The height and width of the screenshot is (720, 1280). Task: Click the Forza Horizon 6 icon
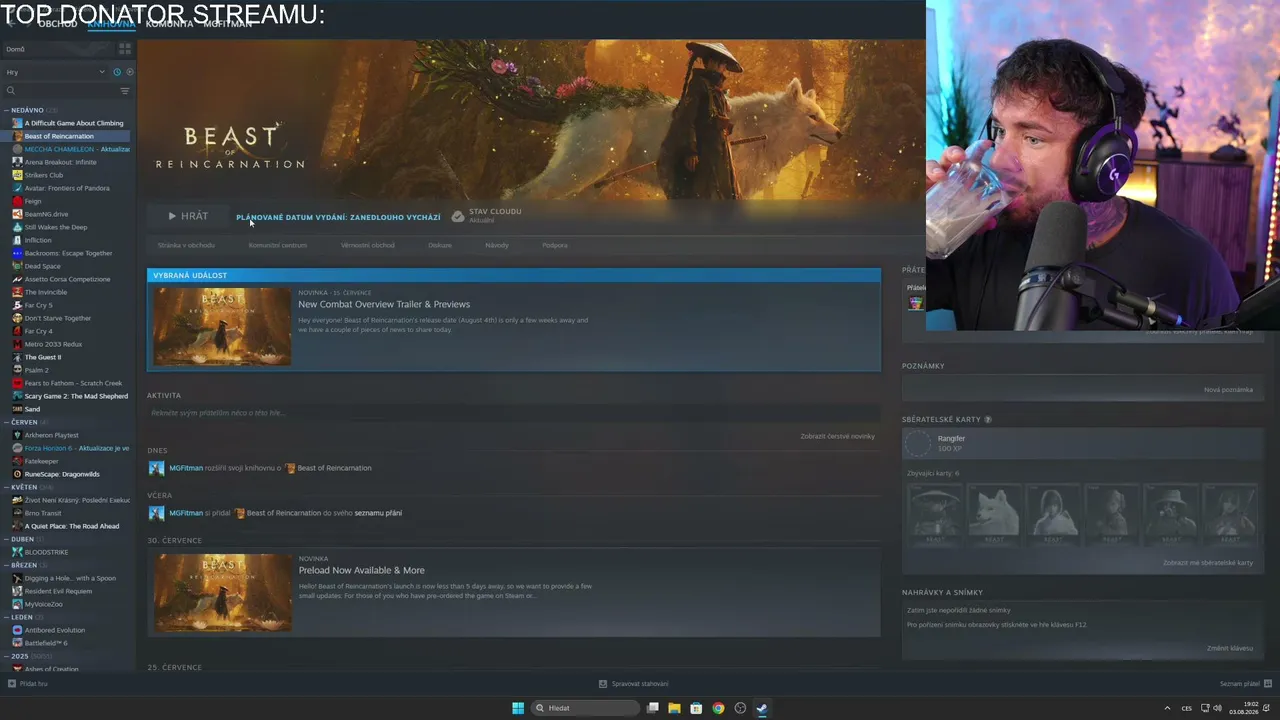pos(18,448)
